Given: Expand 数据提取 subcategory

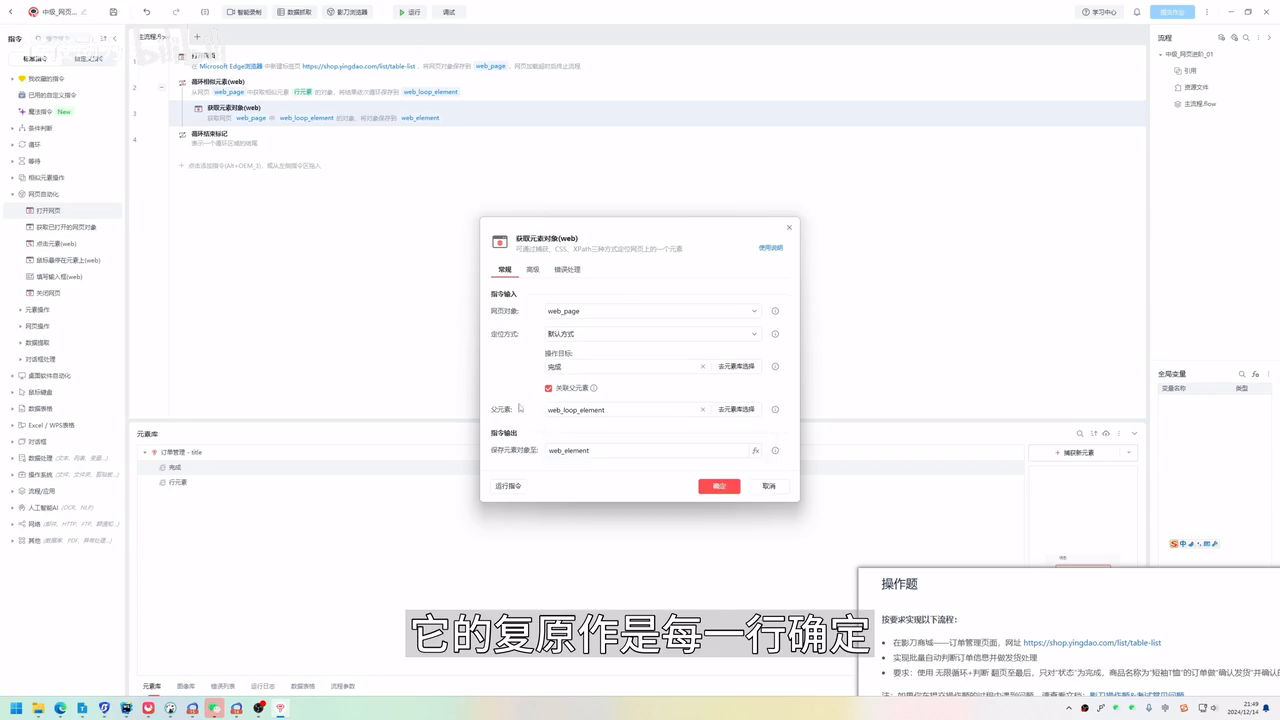Looking at the screenshot, I should tap(20, 343).
